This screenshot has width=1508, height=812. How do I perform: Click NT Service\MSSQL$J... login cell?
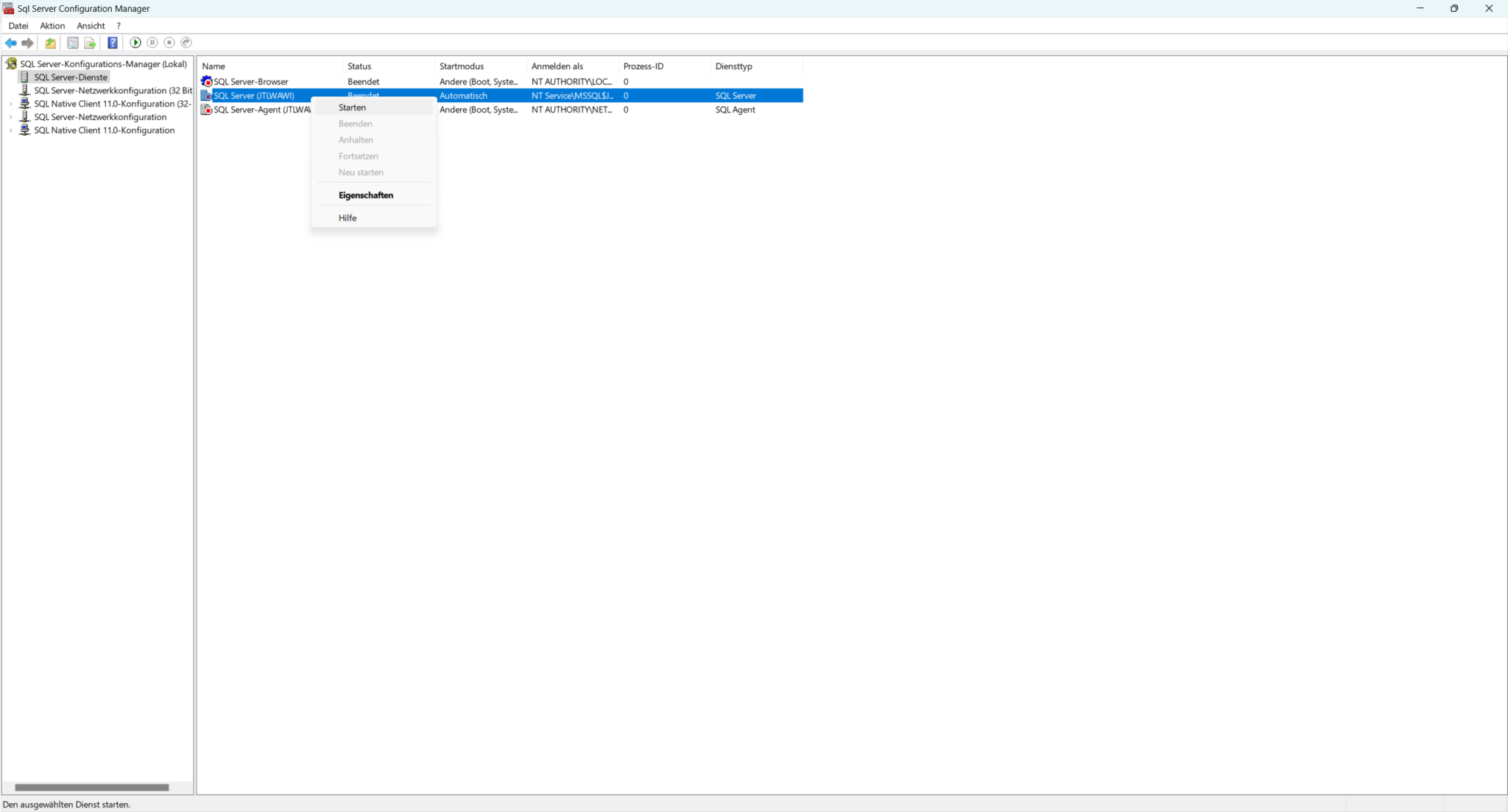(572, 96)
